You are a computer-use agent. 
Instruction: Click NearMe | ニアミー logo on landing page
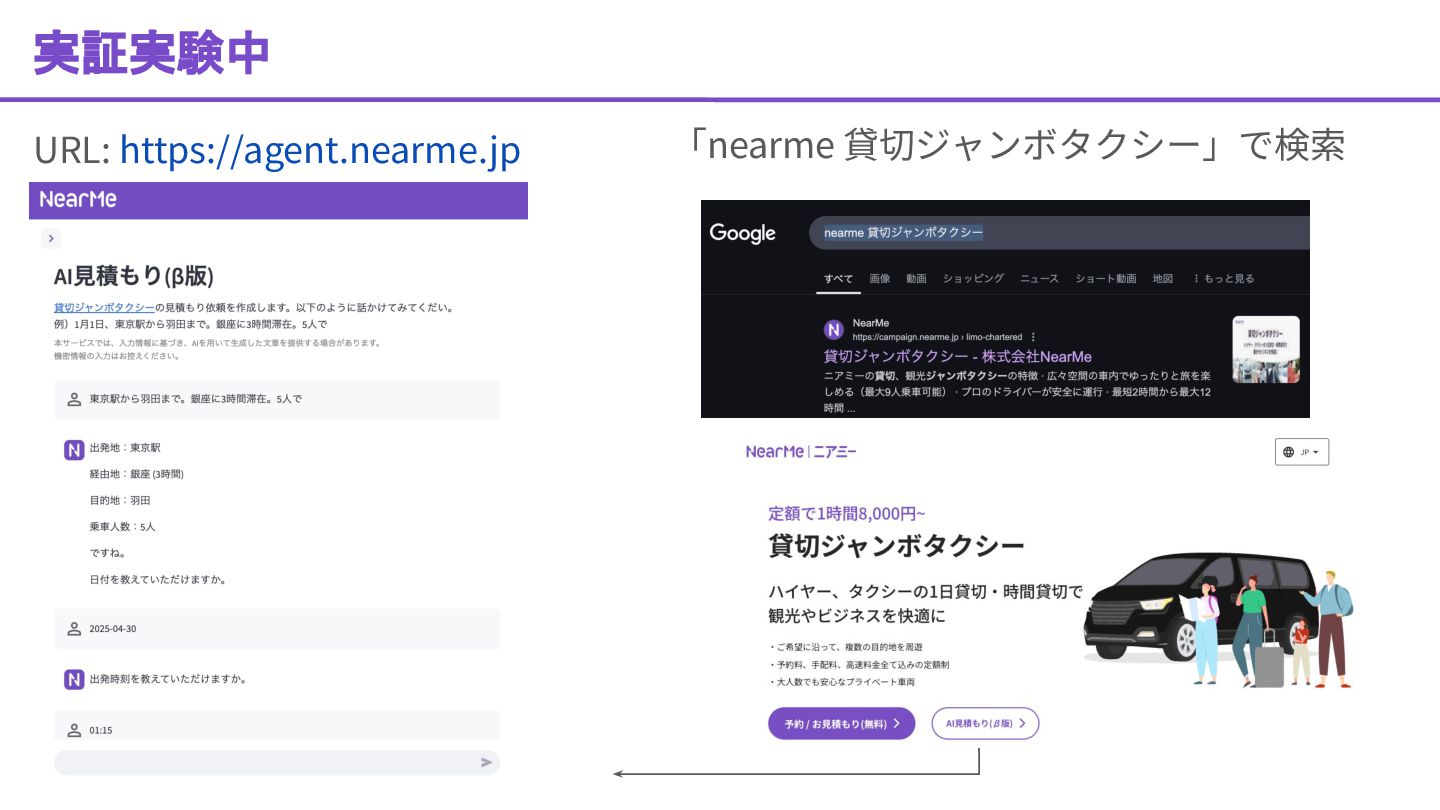(801, 451)
